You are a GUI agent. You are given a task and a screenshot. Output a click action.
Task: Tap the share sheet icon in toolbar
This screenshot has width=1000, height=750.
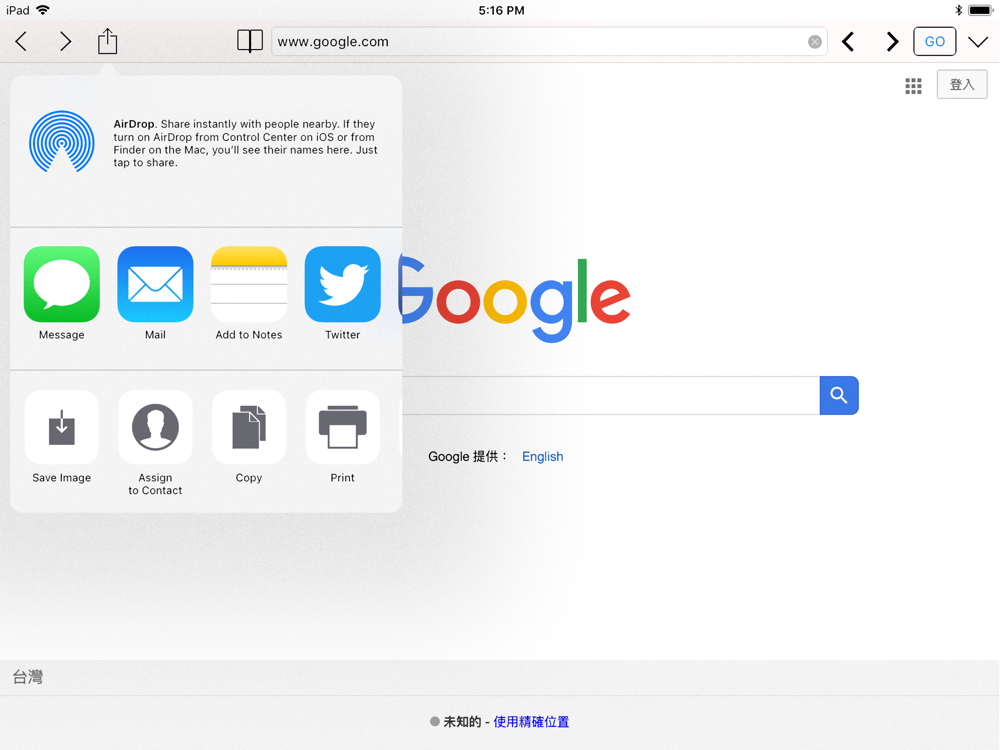coord(107,41)
